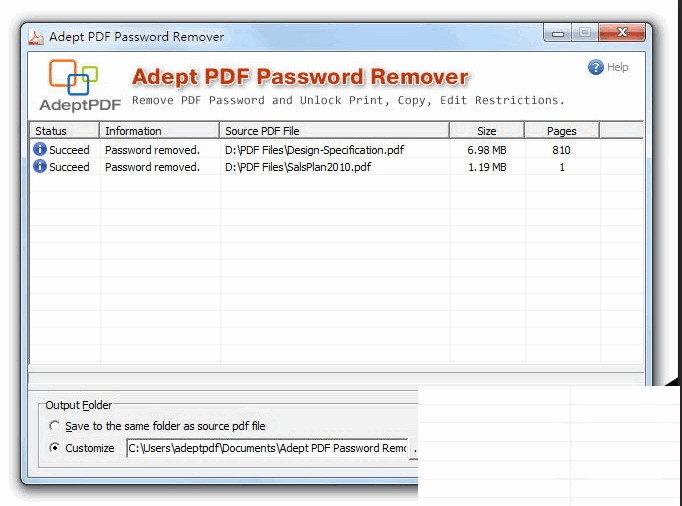Click the AdeptPDF logo icon
This screenshot has width=682, height=506.
click(74, 77)
